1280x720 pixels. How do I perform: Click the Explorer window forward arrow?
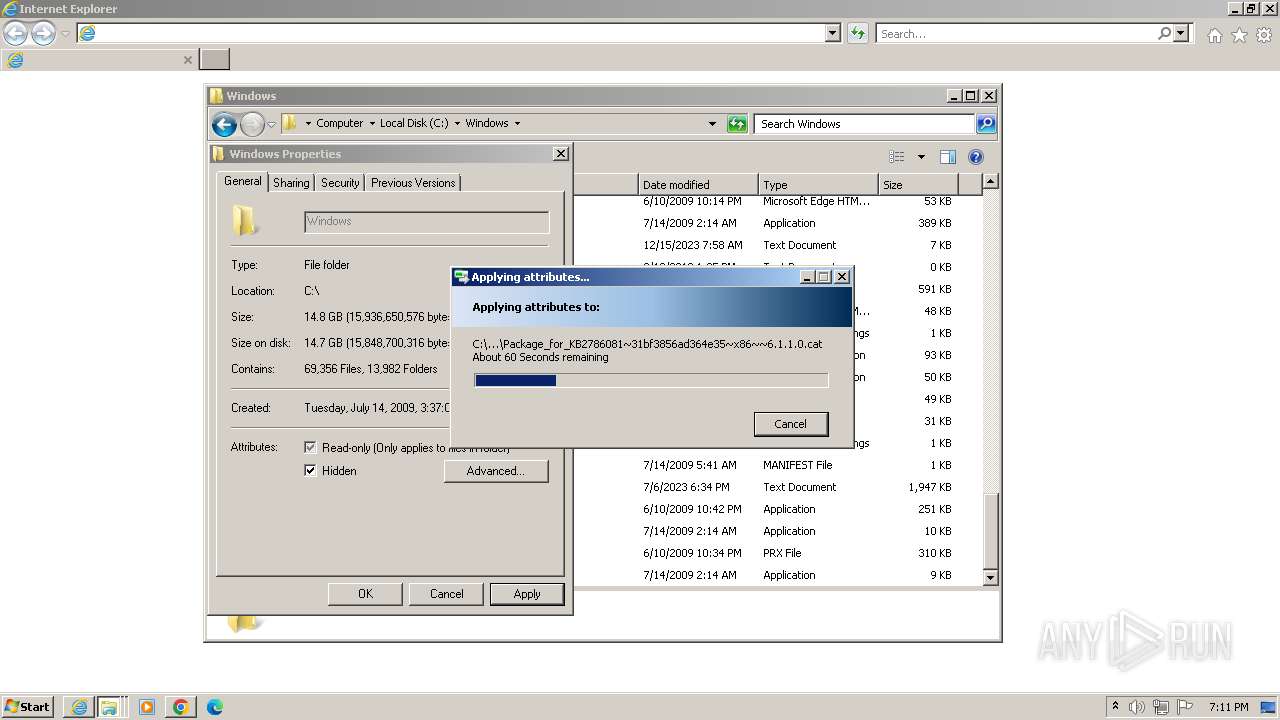tap(252, 124)
